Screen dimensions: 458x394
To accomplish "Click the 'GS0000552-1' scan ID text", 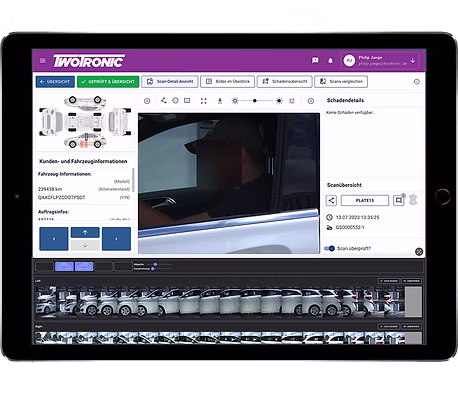I will (x=350, y=227).
